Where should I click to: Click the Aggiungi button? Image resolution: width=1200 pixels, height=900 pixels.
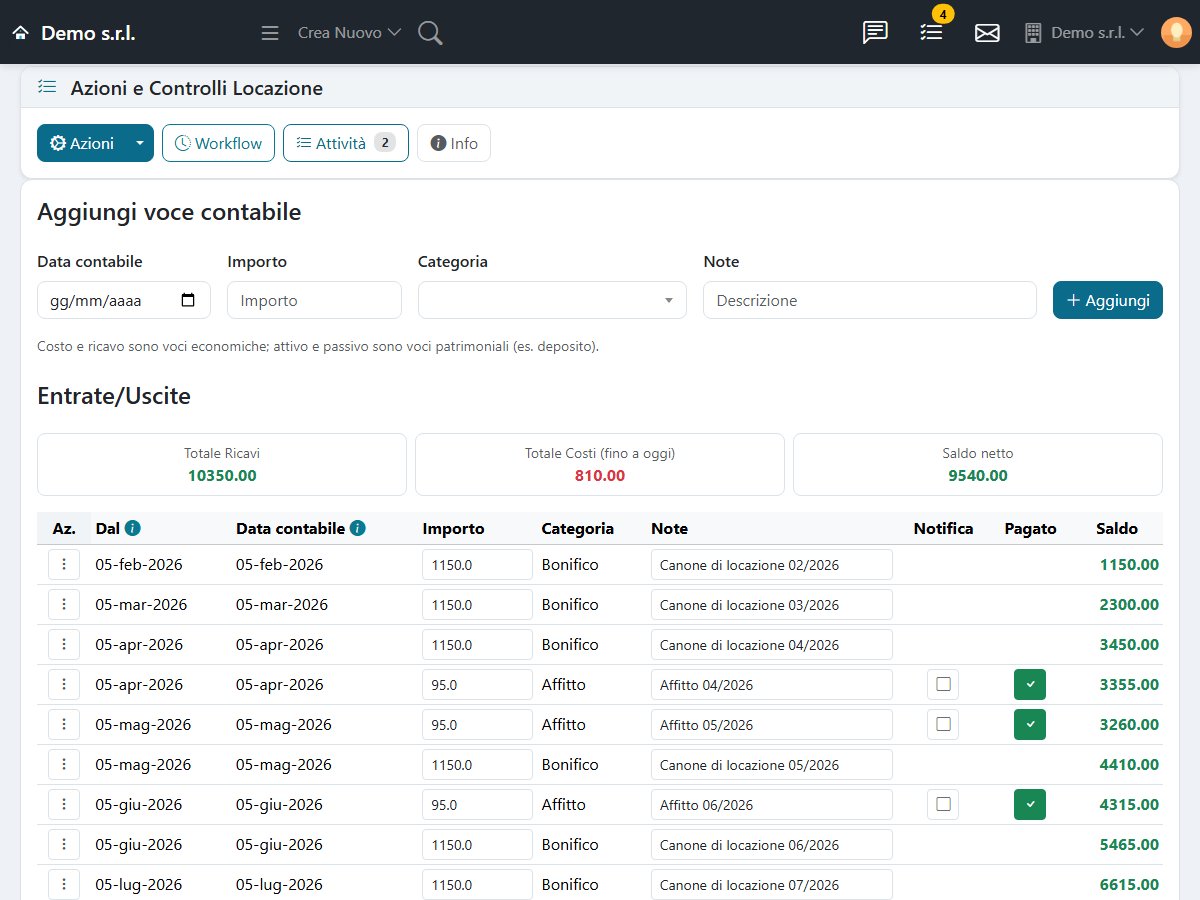(1108, 300)
